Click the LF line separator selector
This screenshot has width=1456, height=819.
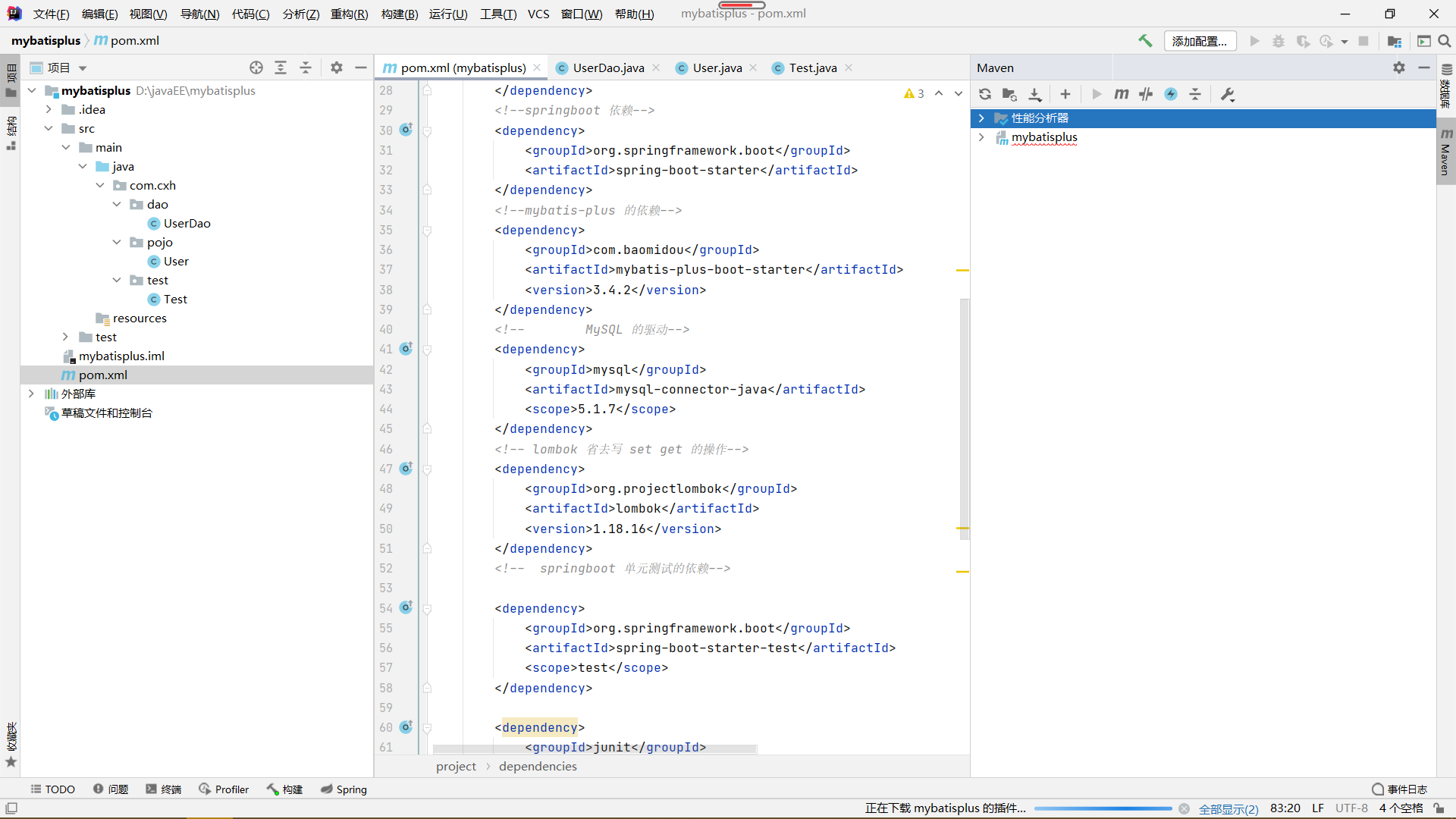(1318, 808)
